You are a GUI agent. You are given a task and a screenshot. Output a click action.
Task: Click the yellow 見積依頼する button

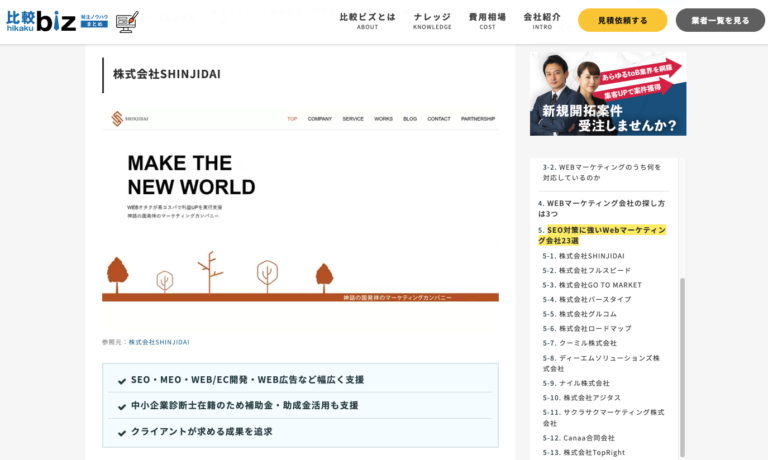click(623, 20)
